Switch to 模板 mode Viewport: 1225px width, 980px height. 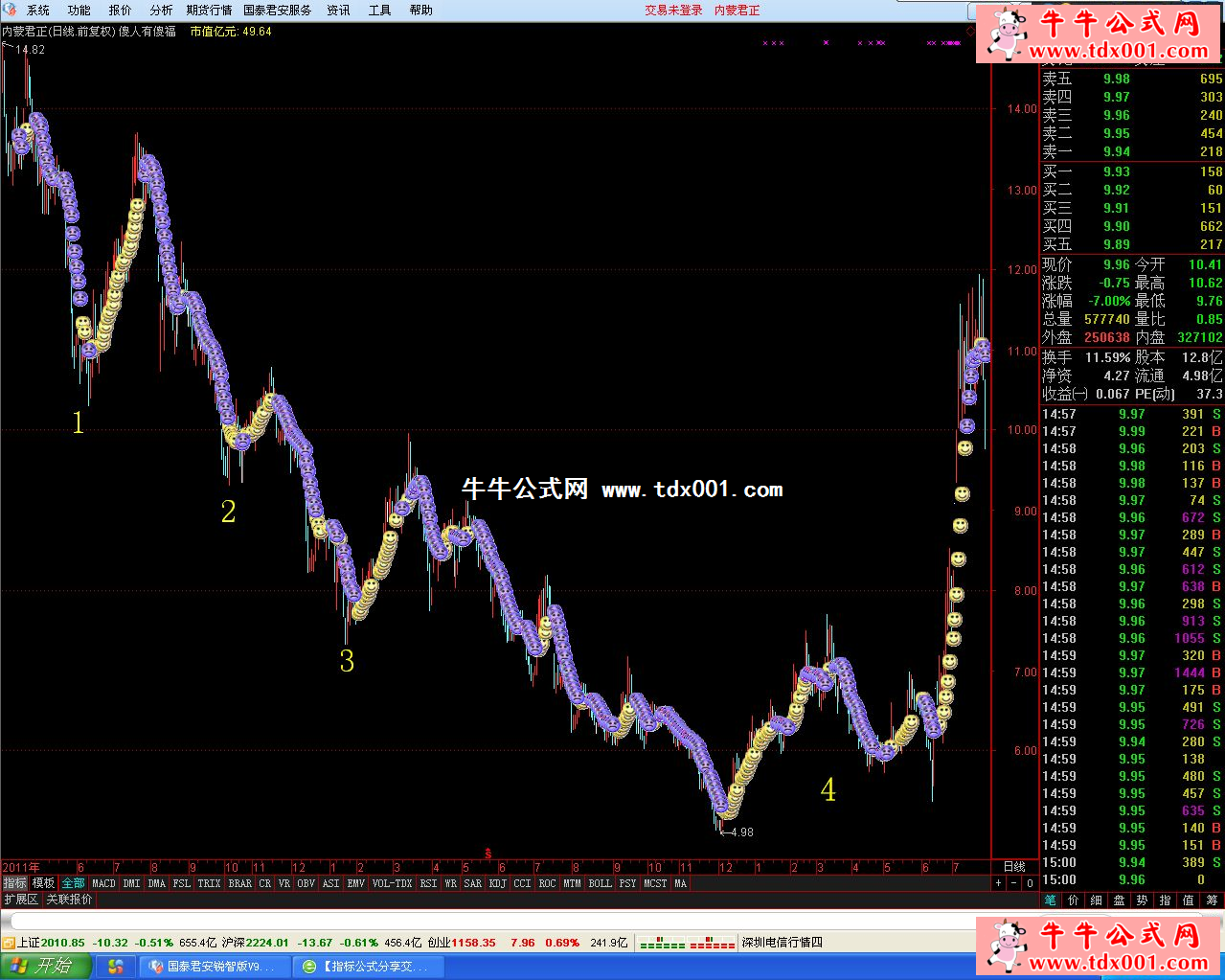pyautogui.click(x=43, y=883)
